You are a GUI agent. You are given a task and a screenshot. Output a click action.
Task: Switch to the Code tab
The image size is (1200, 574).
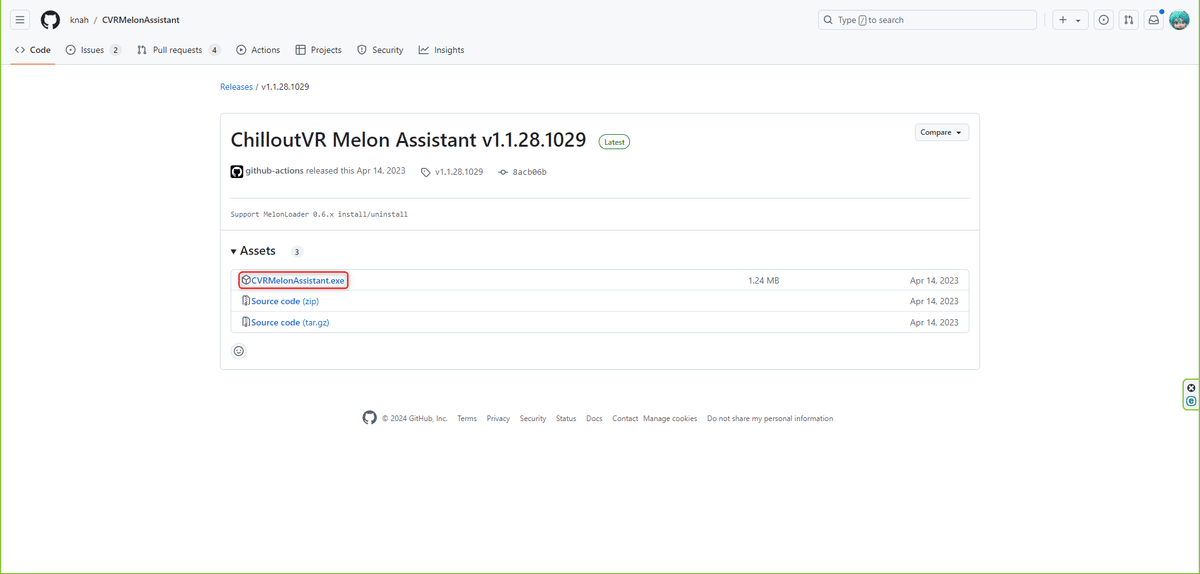click(33, 50)
